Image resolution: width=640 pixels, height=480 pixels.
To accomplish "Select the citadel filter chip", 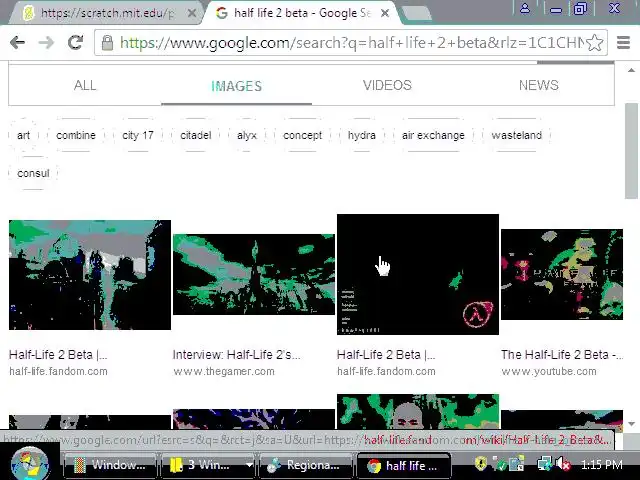I will point(196,135).
